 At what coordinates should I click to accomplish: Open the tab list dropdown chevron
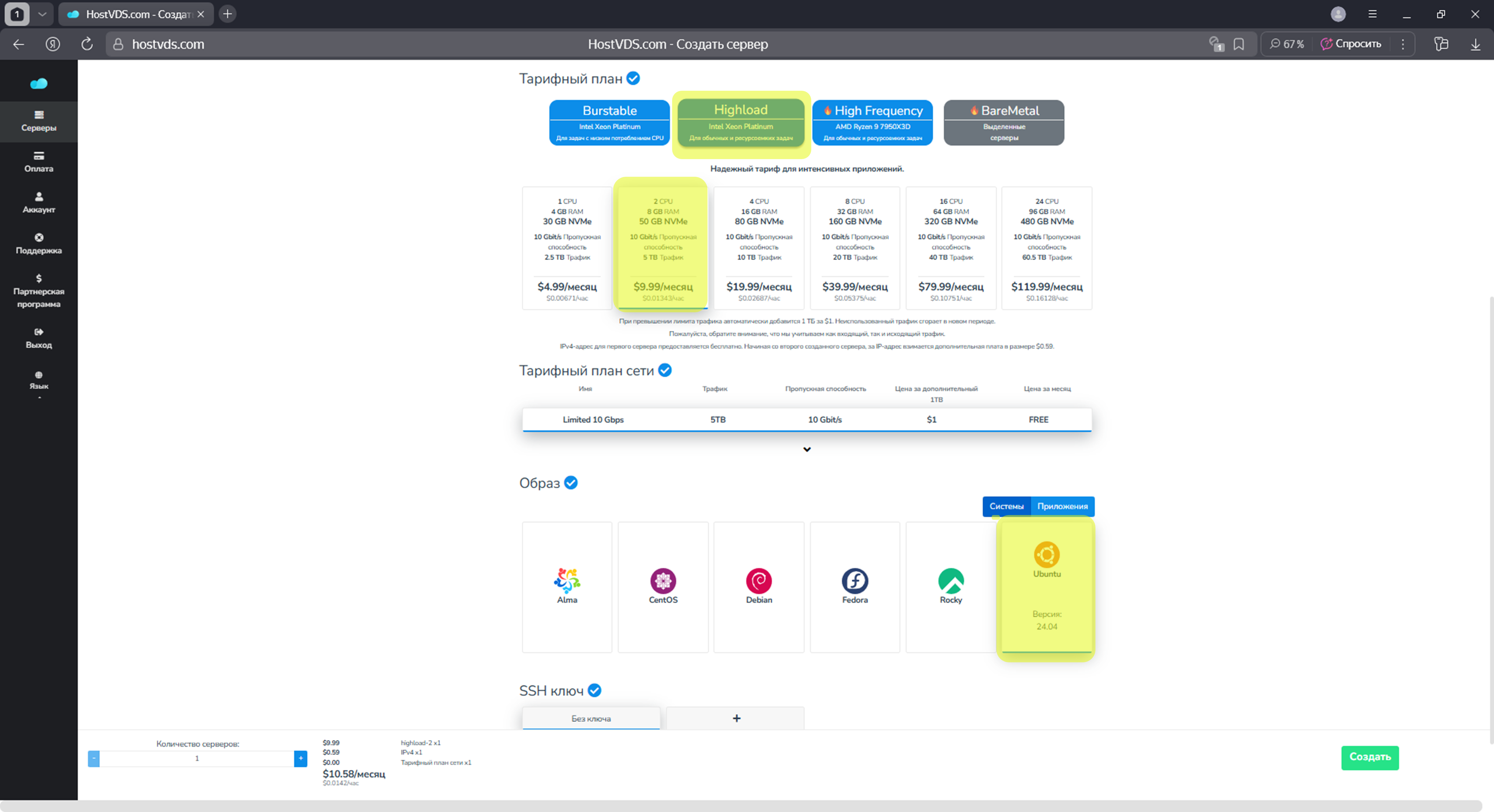pyautogui.click(x=42, y=14)
